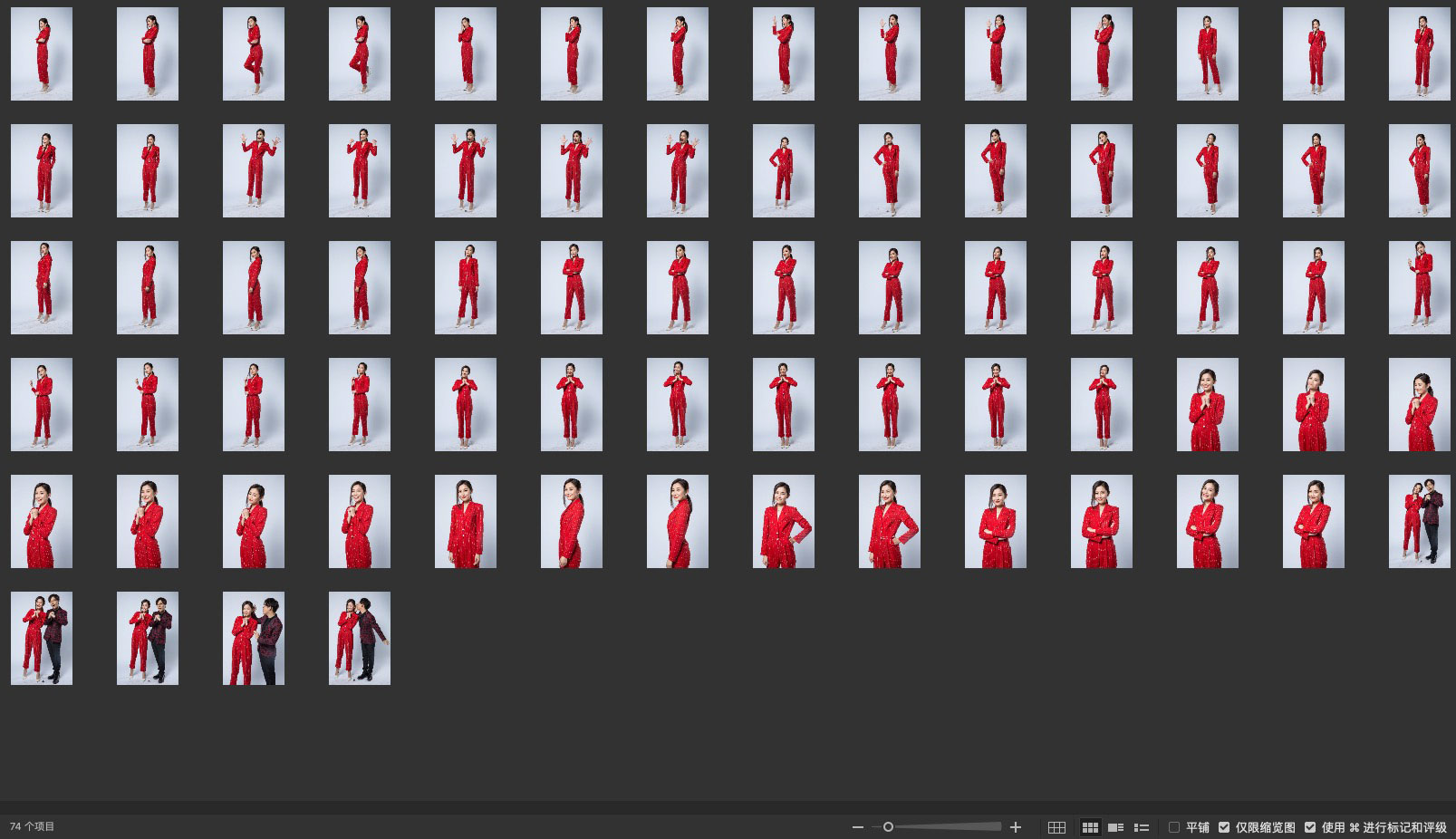Select the first photo in the bottom row
Image resolution: width=1456 pixels, height=839 pixels.
tap(42, 639)
